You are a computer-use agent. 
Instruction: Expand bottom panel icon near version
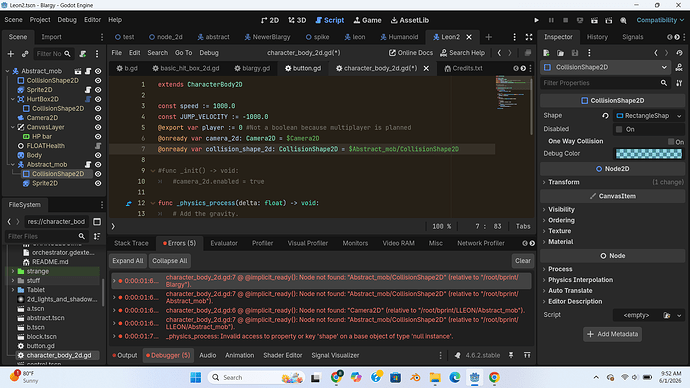(x=527, y=355)
